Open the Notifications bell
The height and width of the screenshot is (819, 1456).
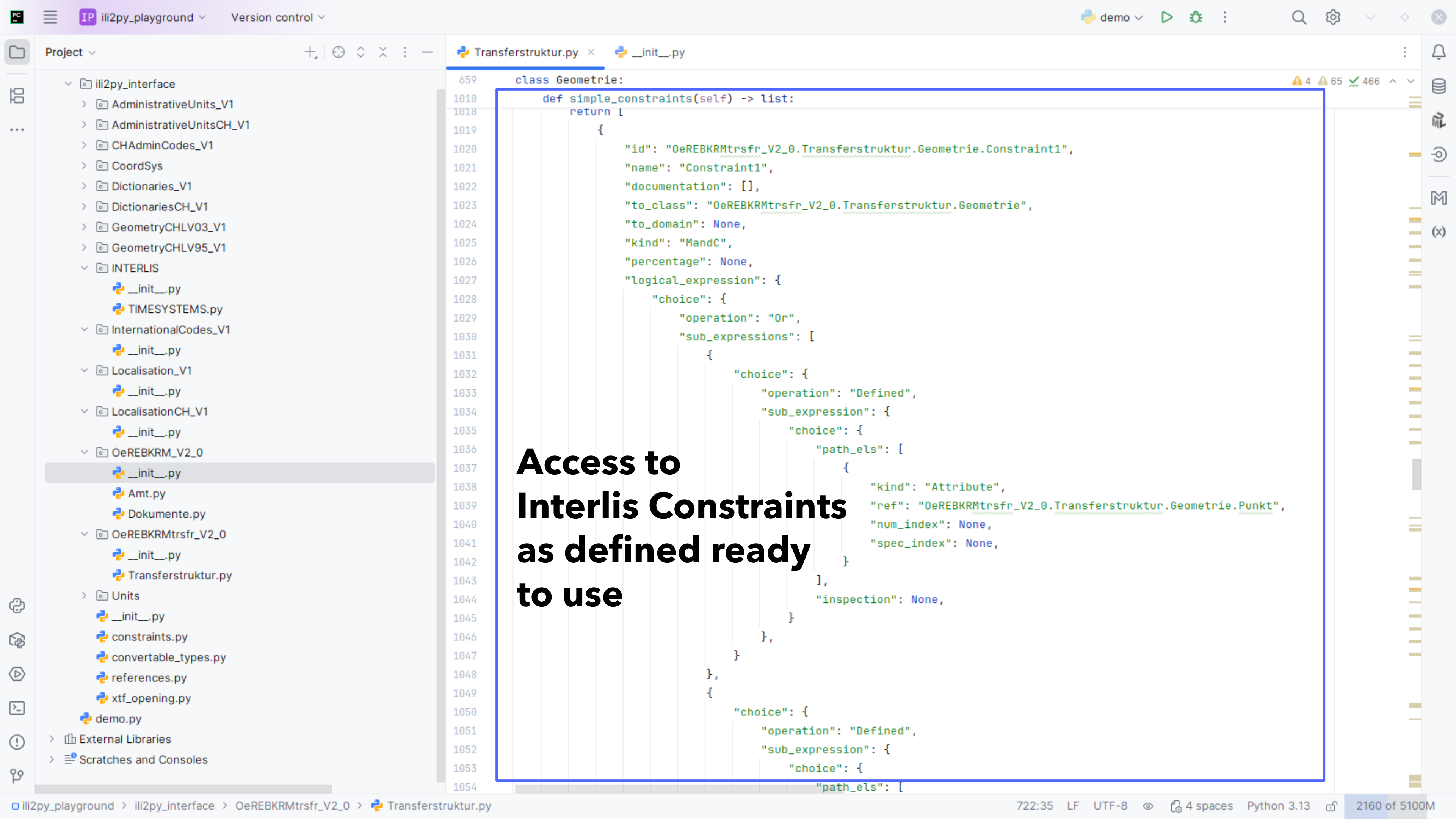pos(1439,52)
